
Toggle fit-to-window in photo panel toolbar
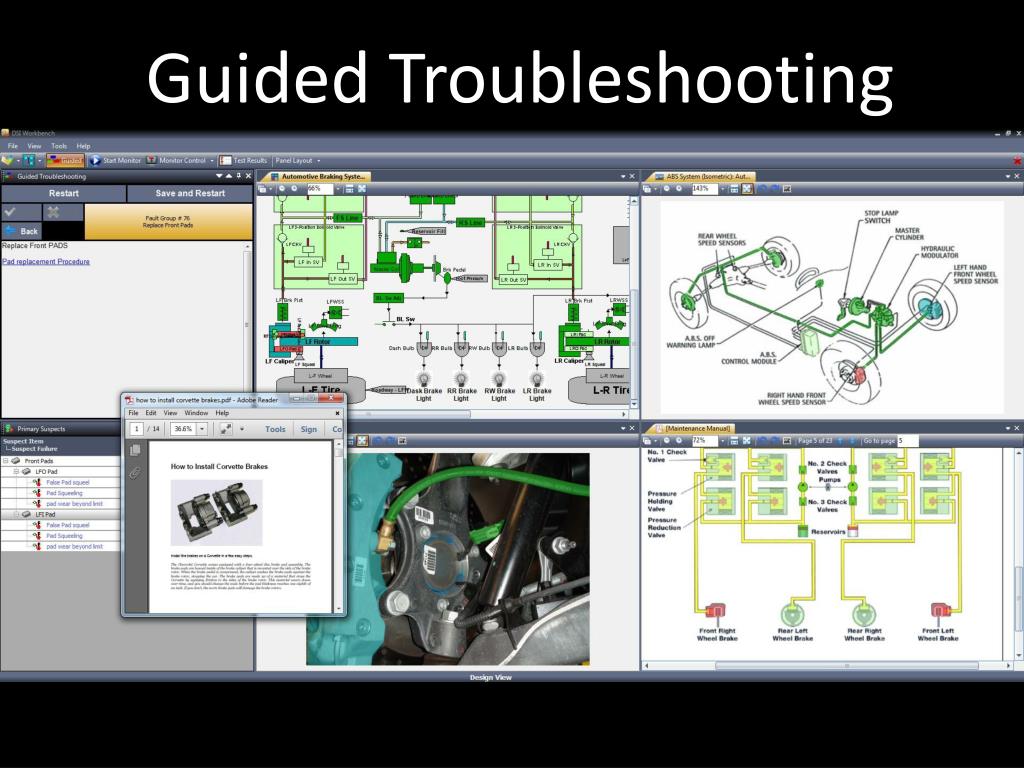coord(362,441)
